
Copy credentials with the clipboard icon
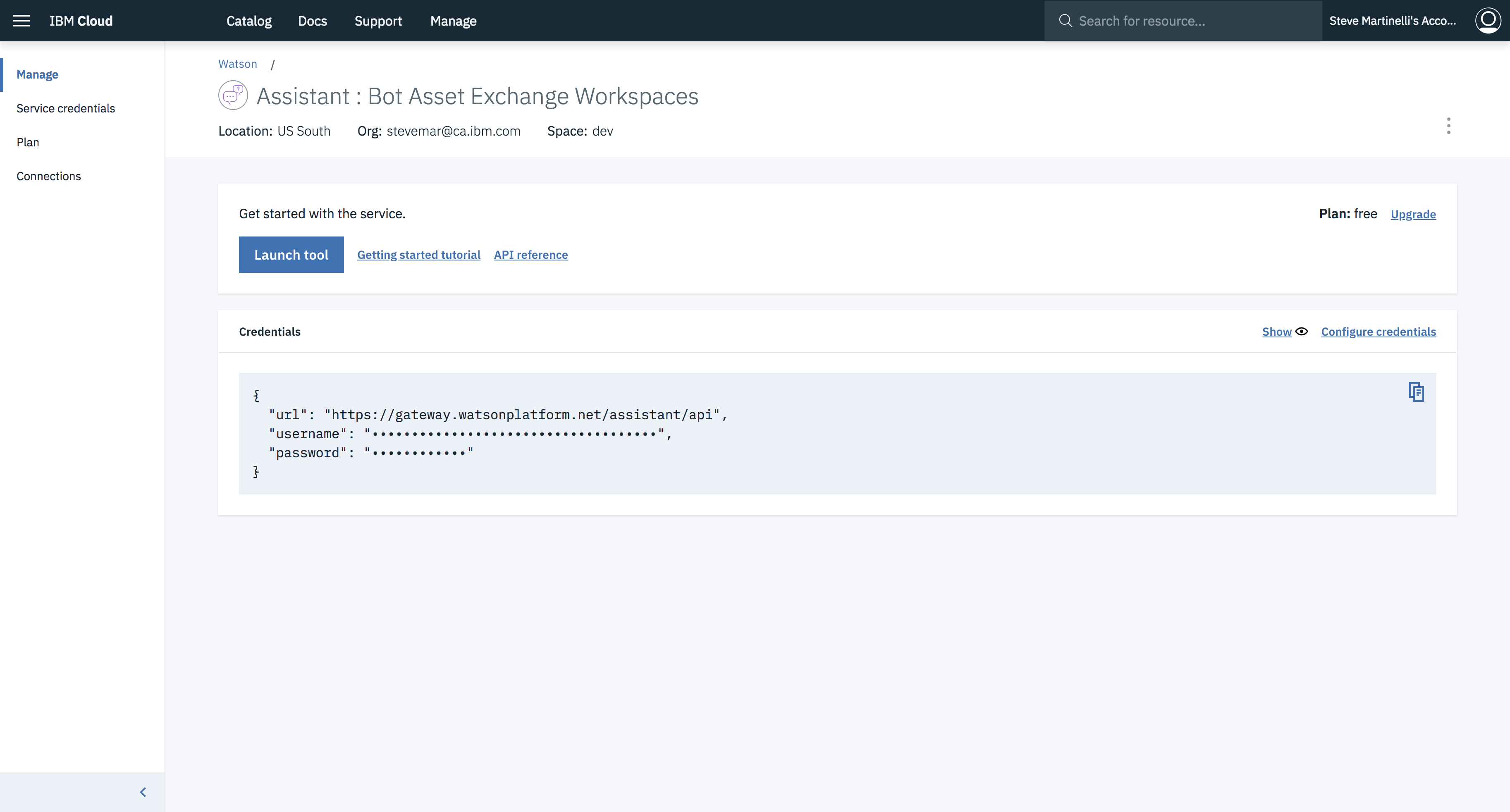[x=1416, y=392]
